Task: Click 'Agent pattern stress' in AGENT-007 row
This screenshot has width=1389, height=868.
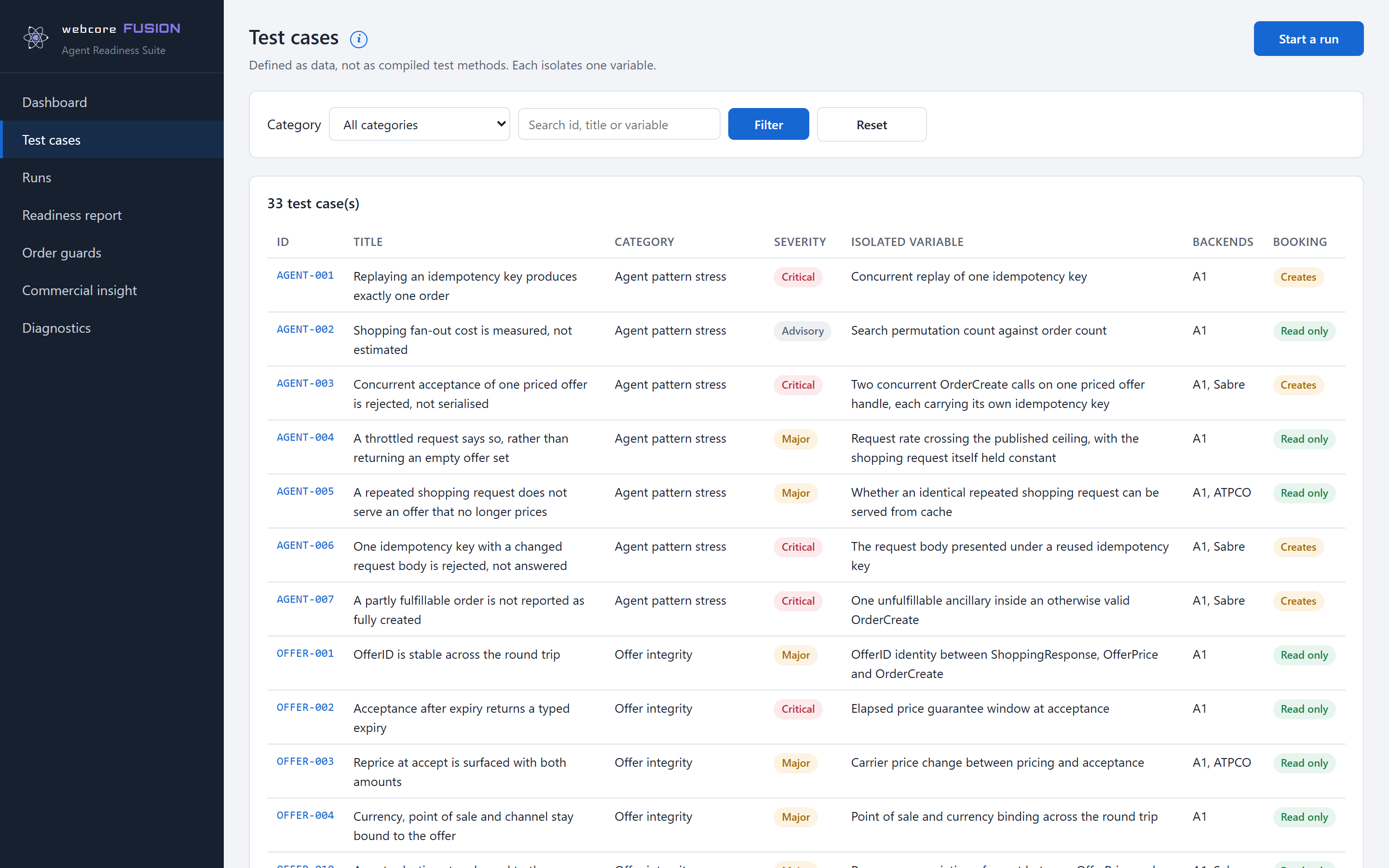Action: (670, 600)
